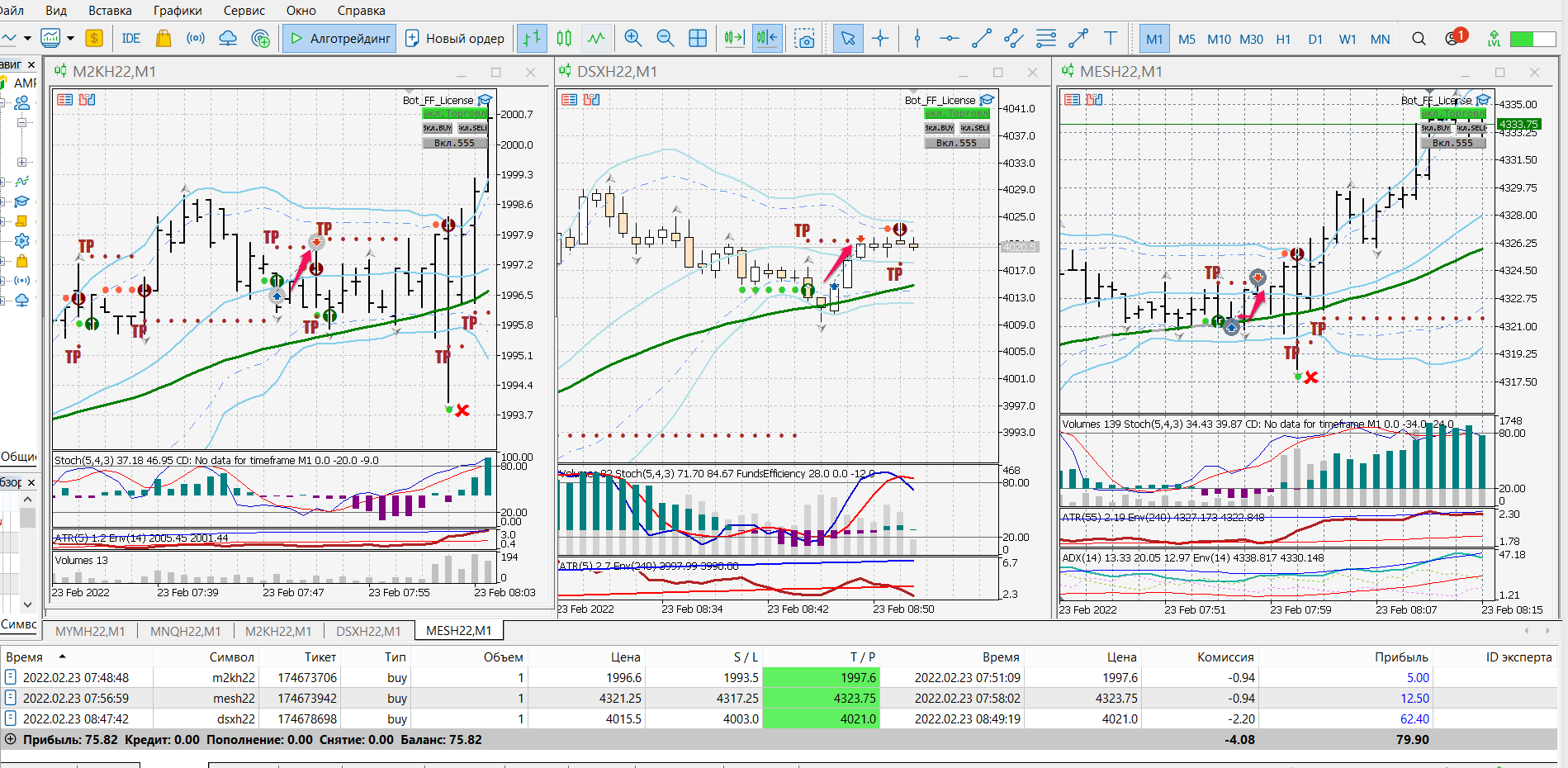Select ticket 174673942 in the mesh22 row
Viewport: 1568px width, 768px height.
307,699
